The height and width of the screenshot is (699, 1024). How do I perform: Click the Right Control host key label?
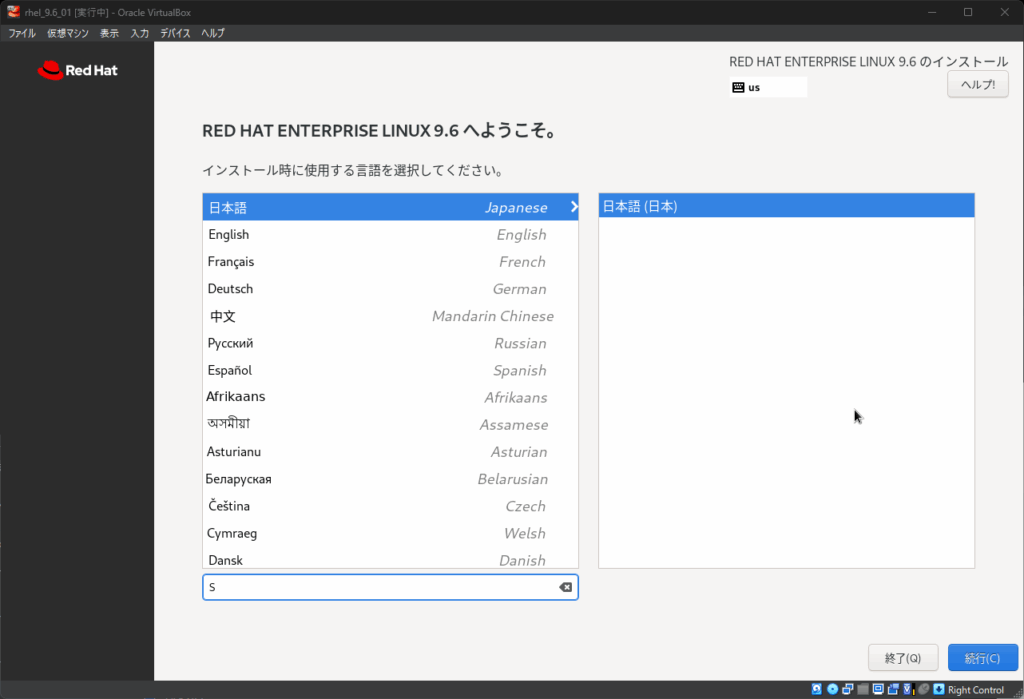tap(976, 690)
